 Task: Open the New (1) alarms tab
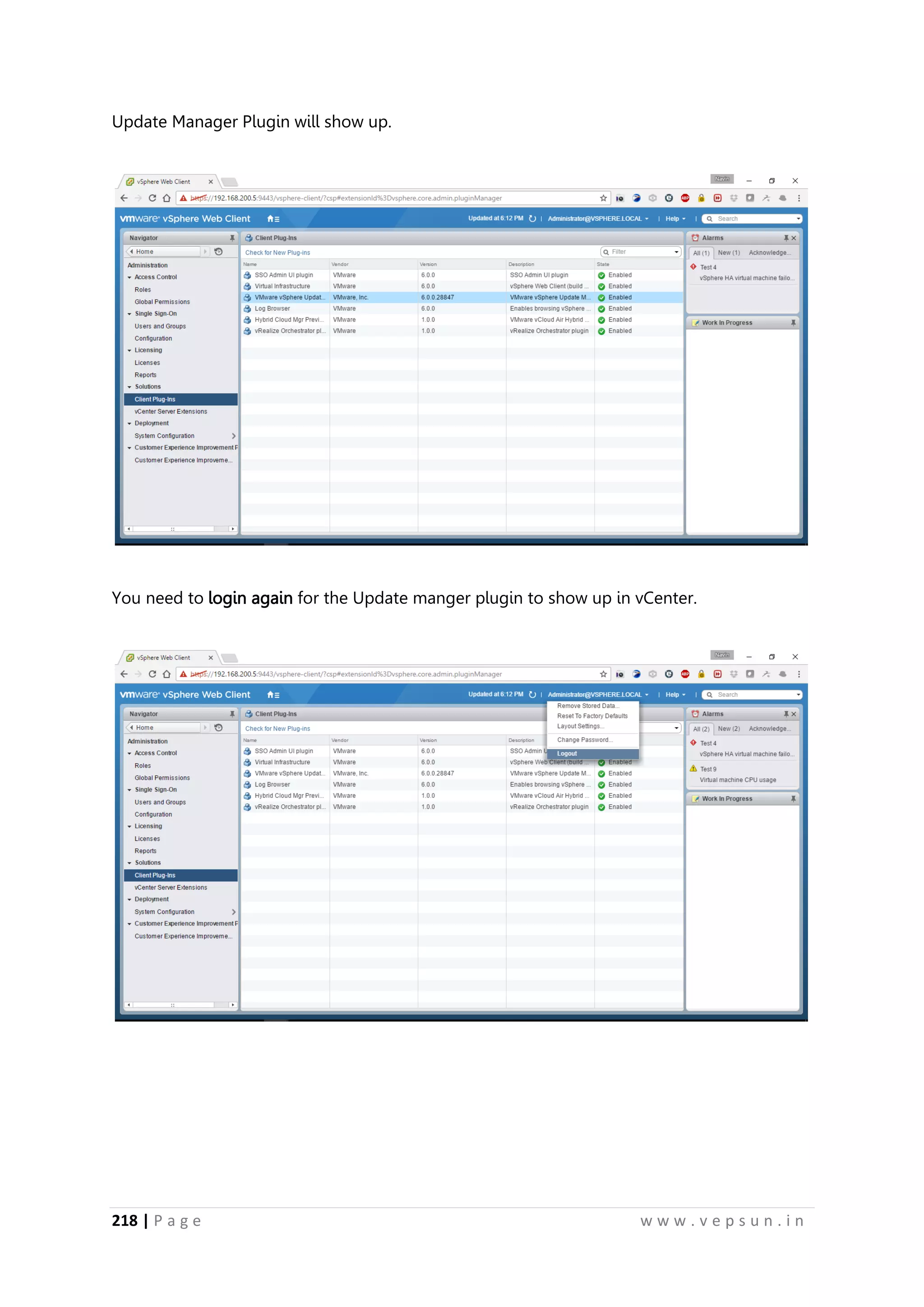(728, 252)
